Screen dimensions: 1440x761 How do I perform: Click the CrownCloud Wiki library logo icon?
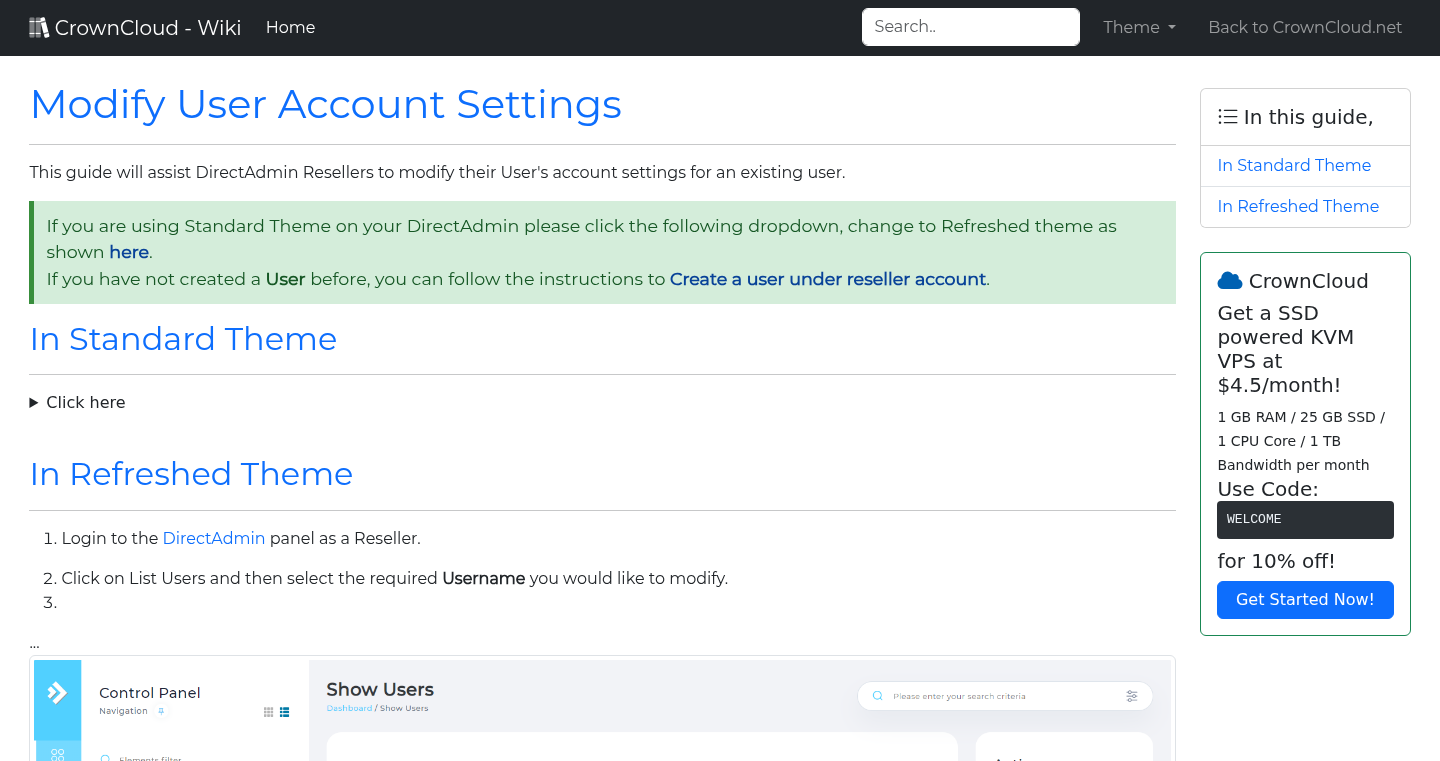coord(39,26)
